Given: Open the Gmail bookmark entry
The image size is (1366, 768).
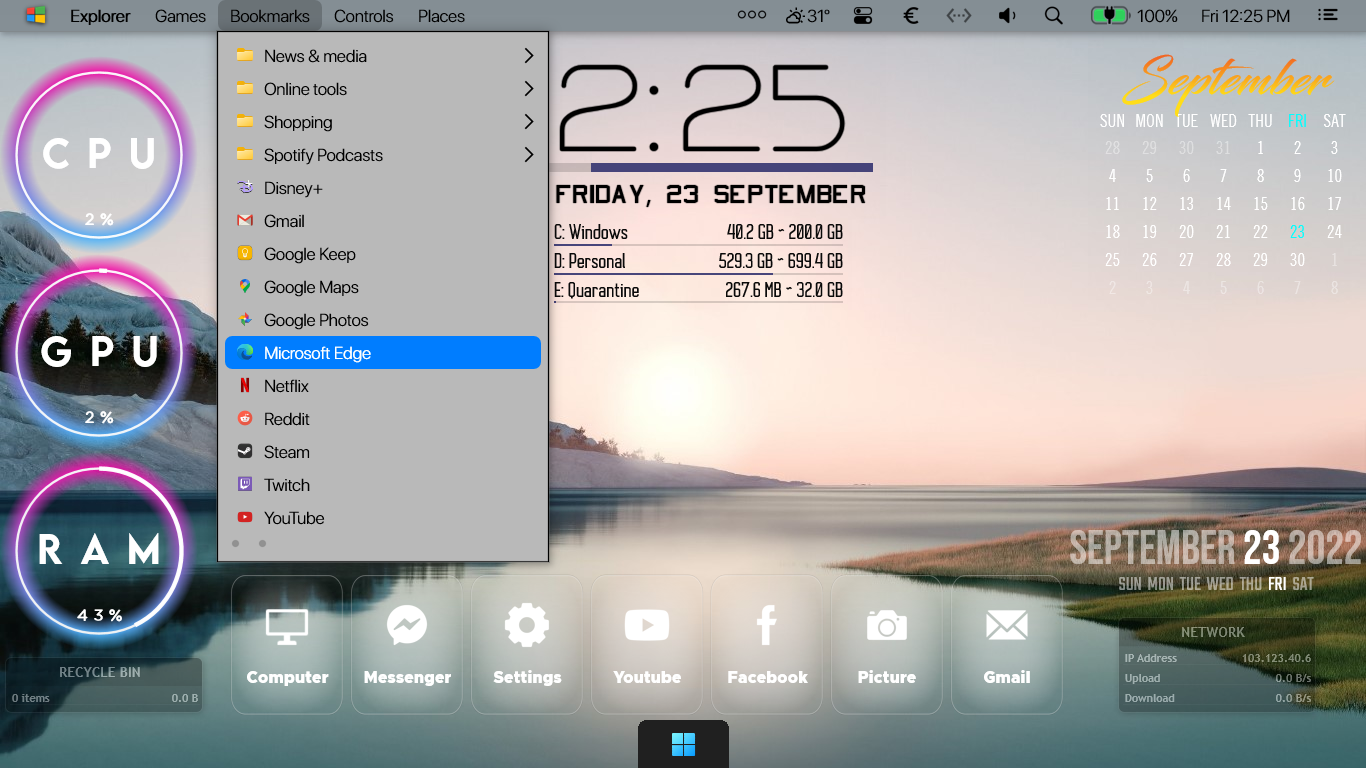Looking at the screenshot, I should [383, 221].
